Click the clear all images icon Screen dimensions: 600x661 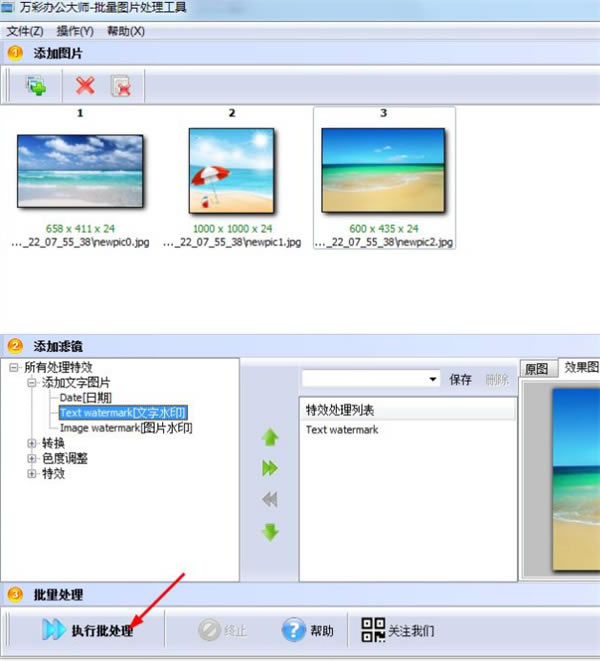[121, 86]
